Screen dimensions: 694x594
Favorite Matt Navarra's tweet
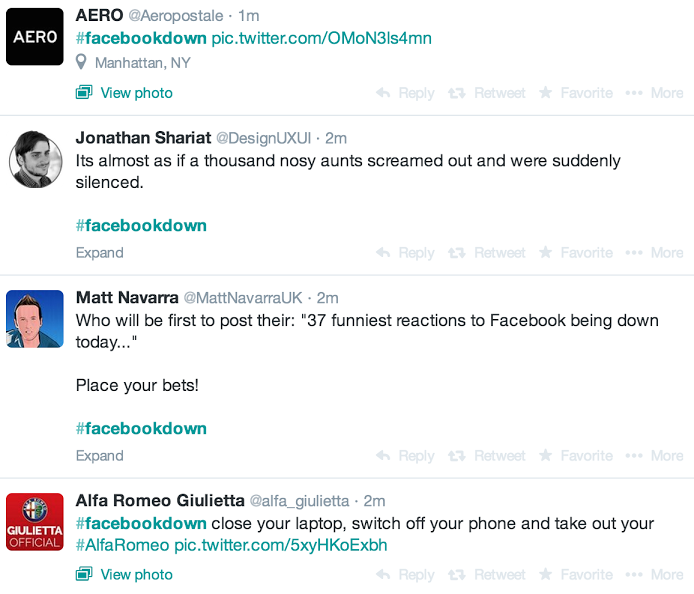click(576, 456)
